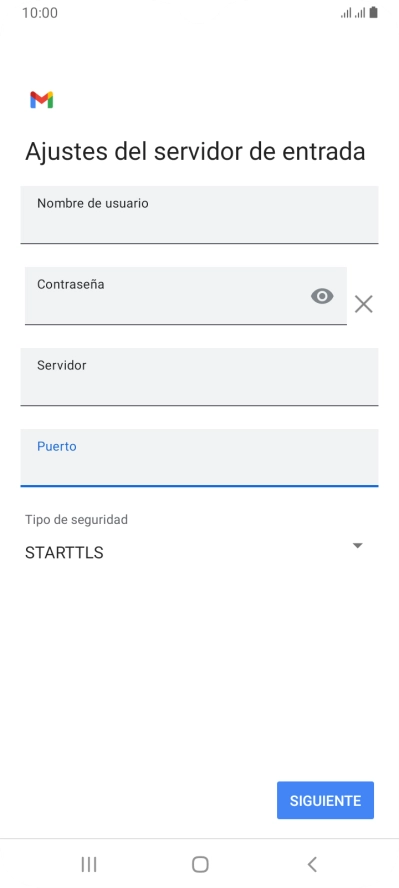This screenshot has width=399, height=888.
Task: Tap the Puerto field label
Action: click(57, 446)
